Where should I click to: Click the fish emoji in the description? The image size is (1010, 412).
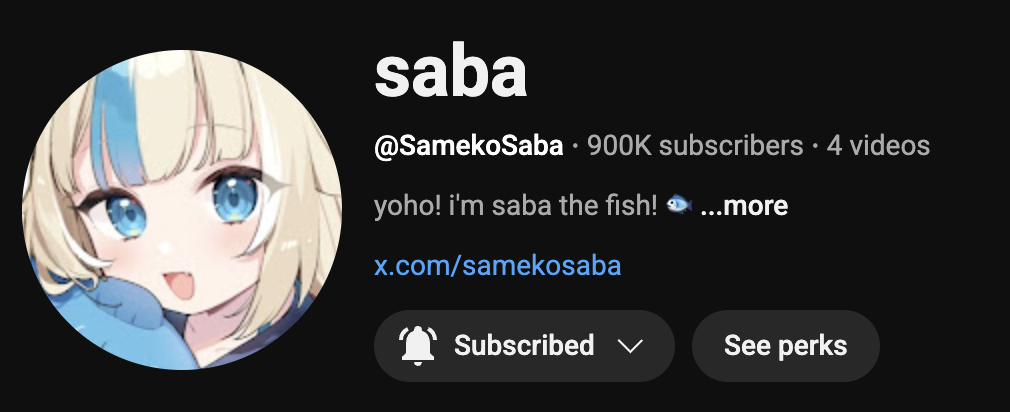tap(679, 205)
